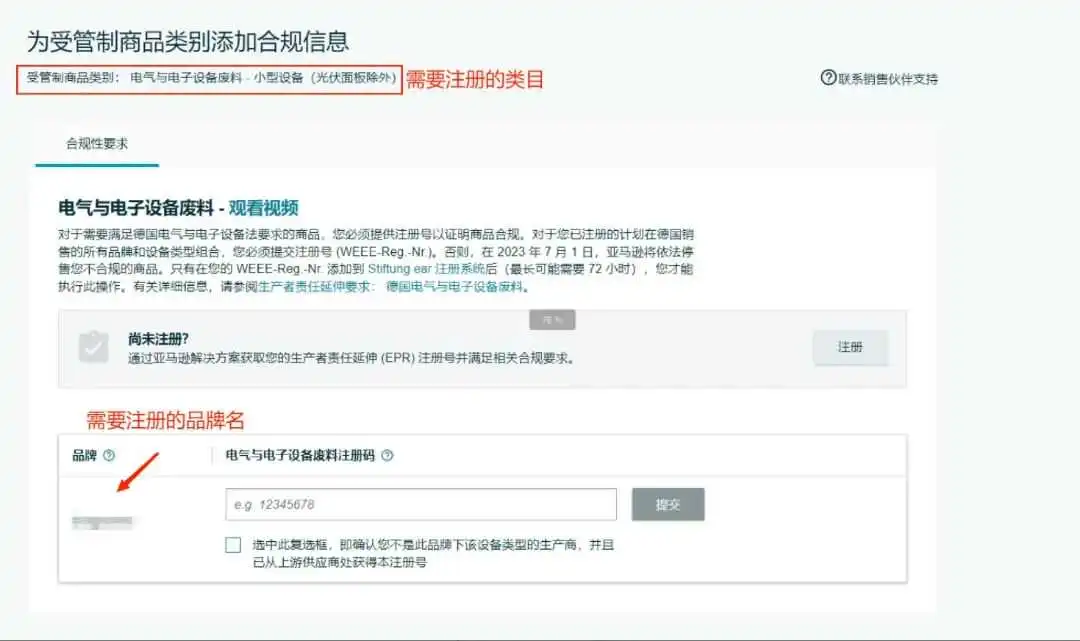Click the help icon next to 品牌
The image size is (1080, 641).
(x=109, y=455)
